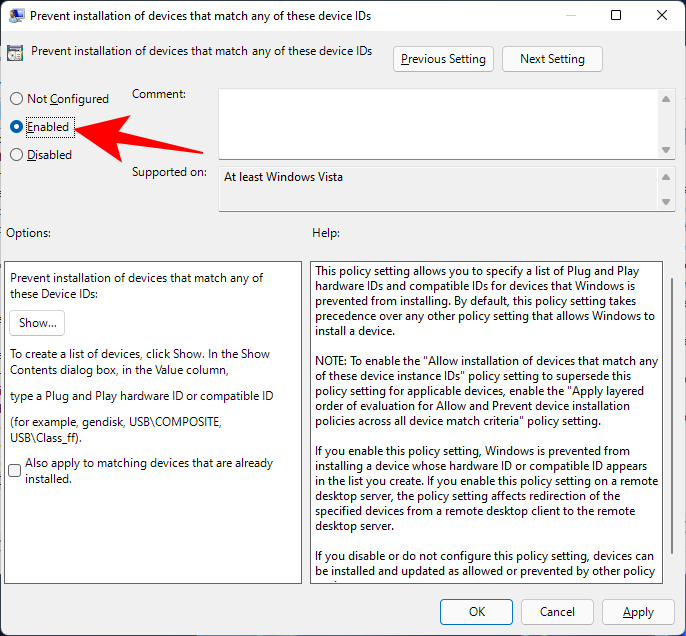Select the Disabled radio option
The width and height of the screenshot is (686, 636).
[x=16, y=155]
